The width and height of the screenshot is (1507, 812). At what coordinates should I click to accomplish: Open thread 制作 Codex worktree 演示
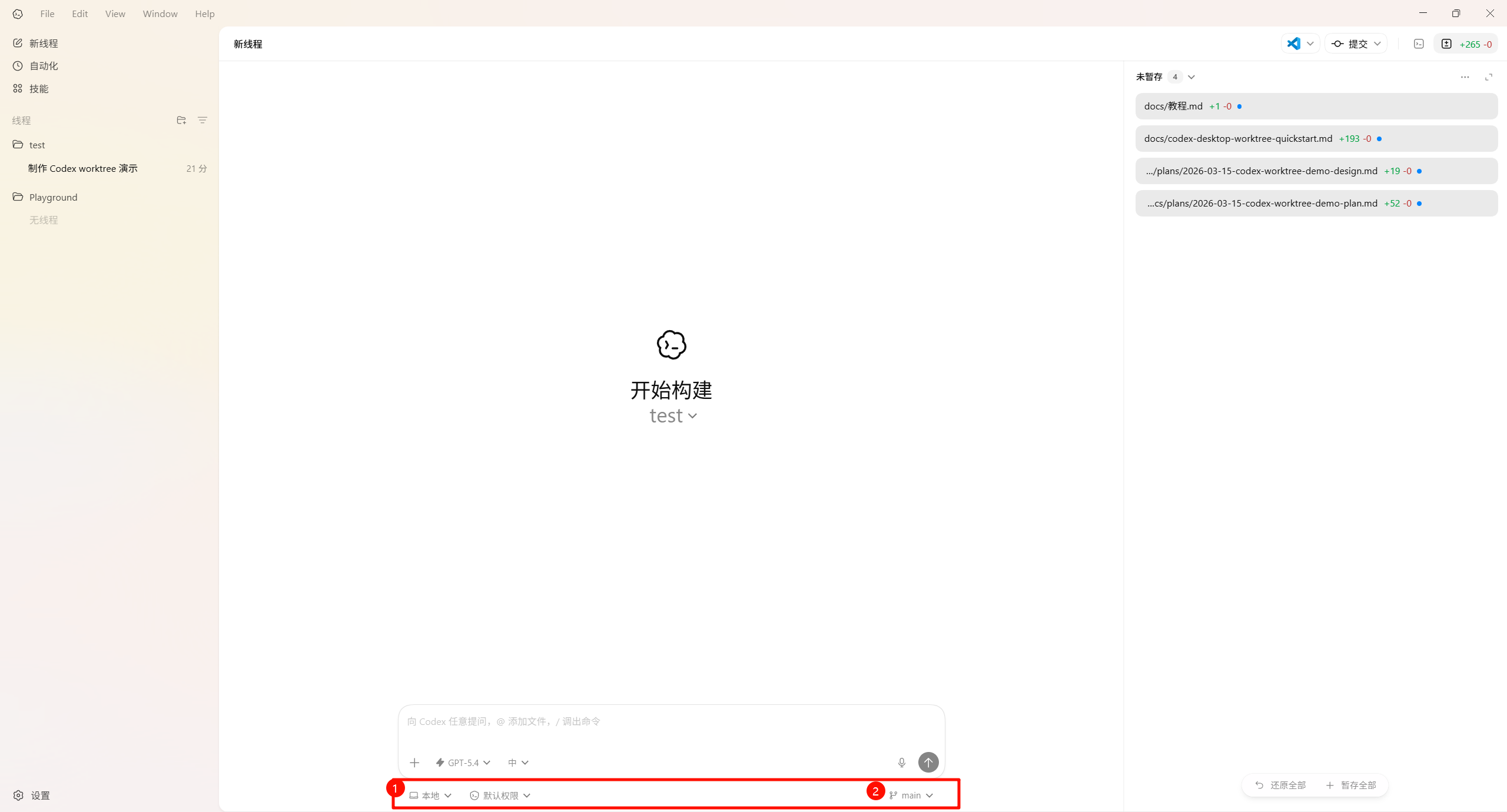[x=109, y=168]
